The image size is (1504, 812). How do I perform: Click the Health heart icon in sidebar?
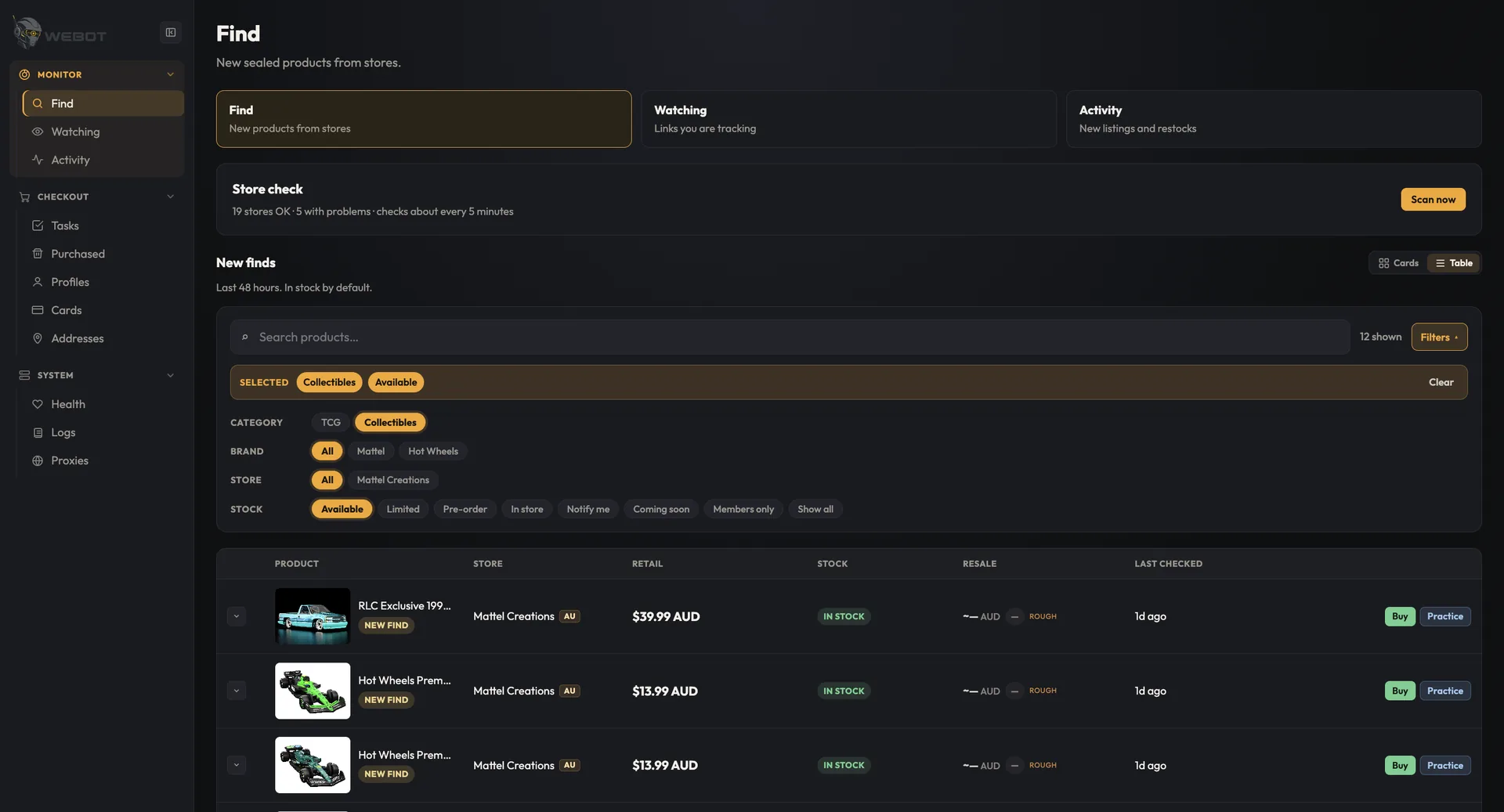pos(38,404)
